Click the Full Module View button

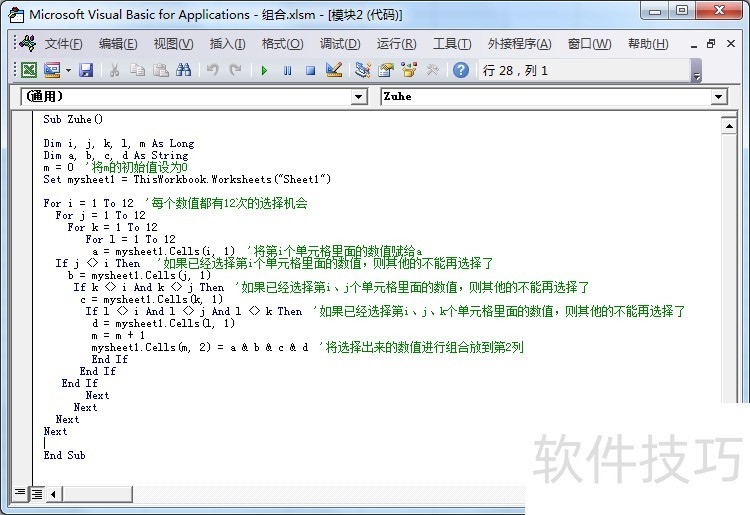pyautogui.click(x=36, y=493)
